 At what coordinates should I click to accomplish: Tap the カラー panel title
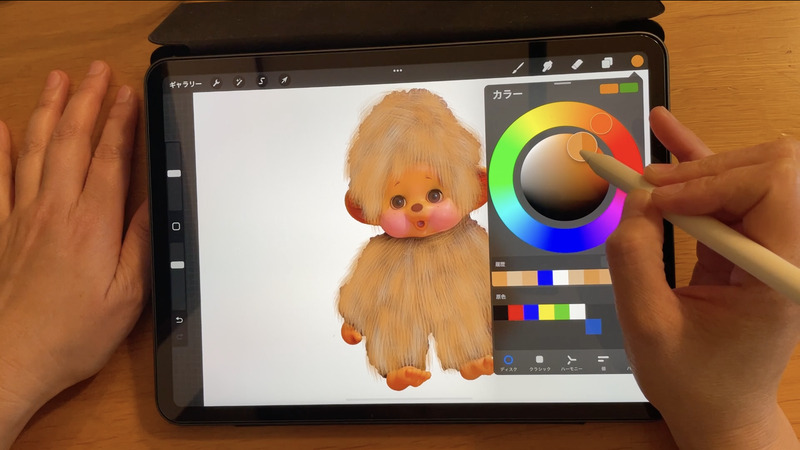pos(507,95)
